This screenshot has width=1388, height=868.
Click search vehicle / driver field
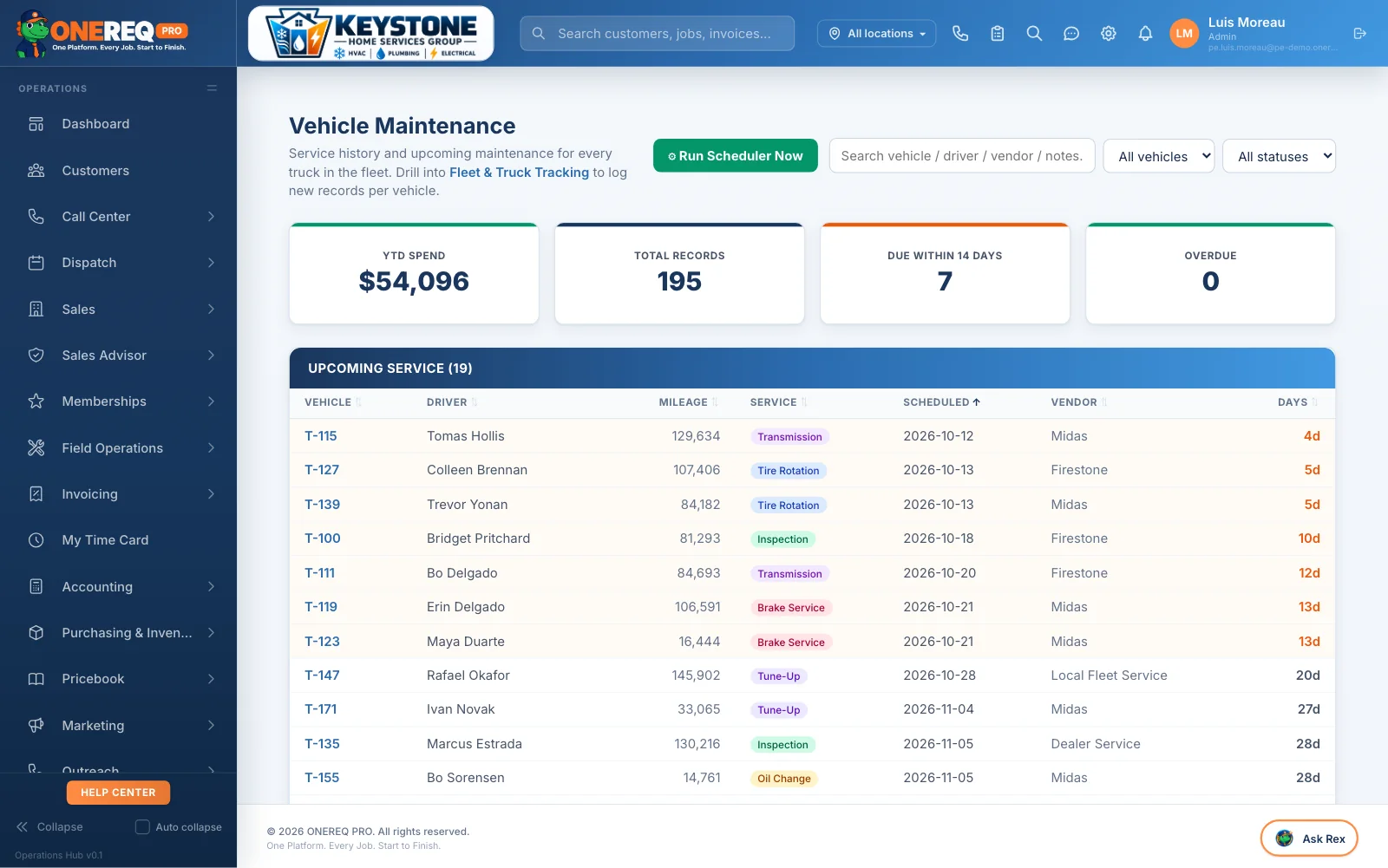[962, 156]
